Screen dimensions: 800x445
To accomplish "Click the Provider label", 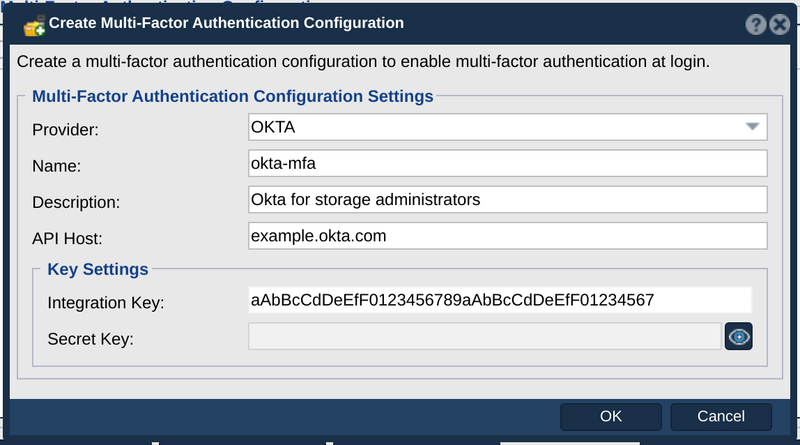I will click(x=65, y=130).
